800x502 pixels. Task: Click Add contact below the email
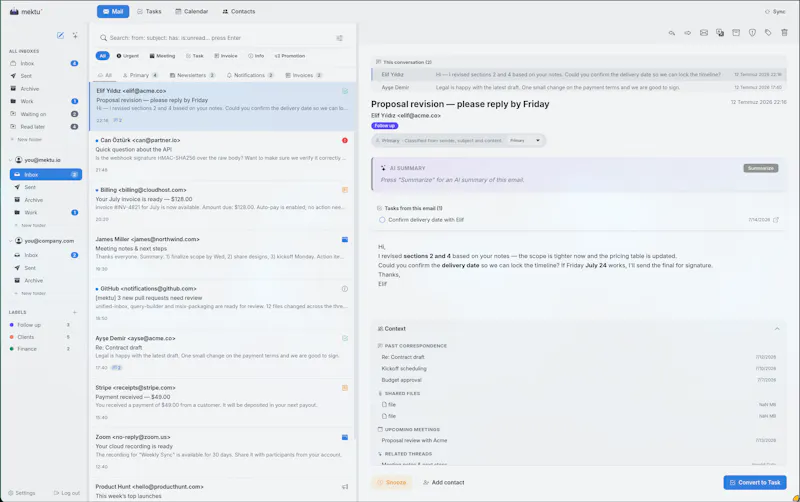[443, 483]
